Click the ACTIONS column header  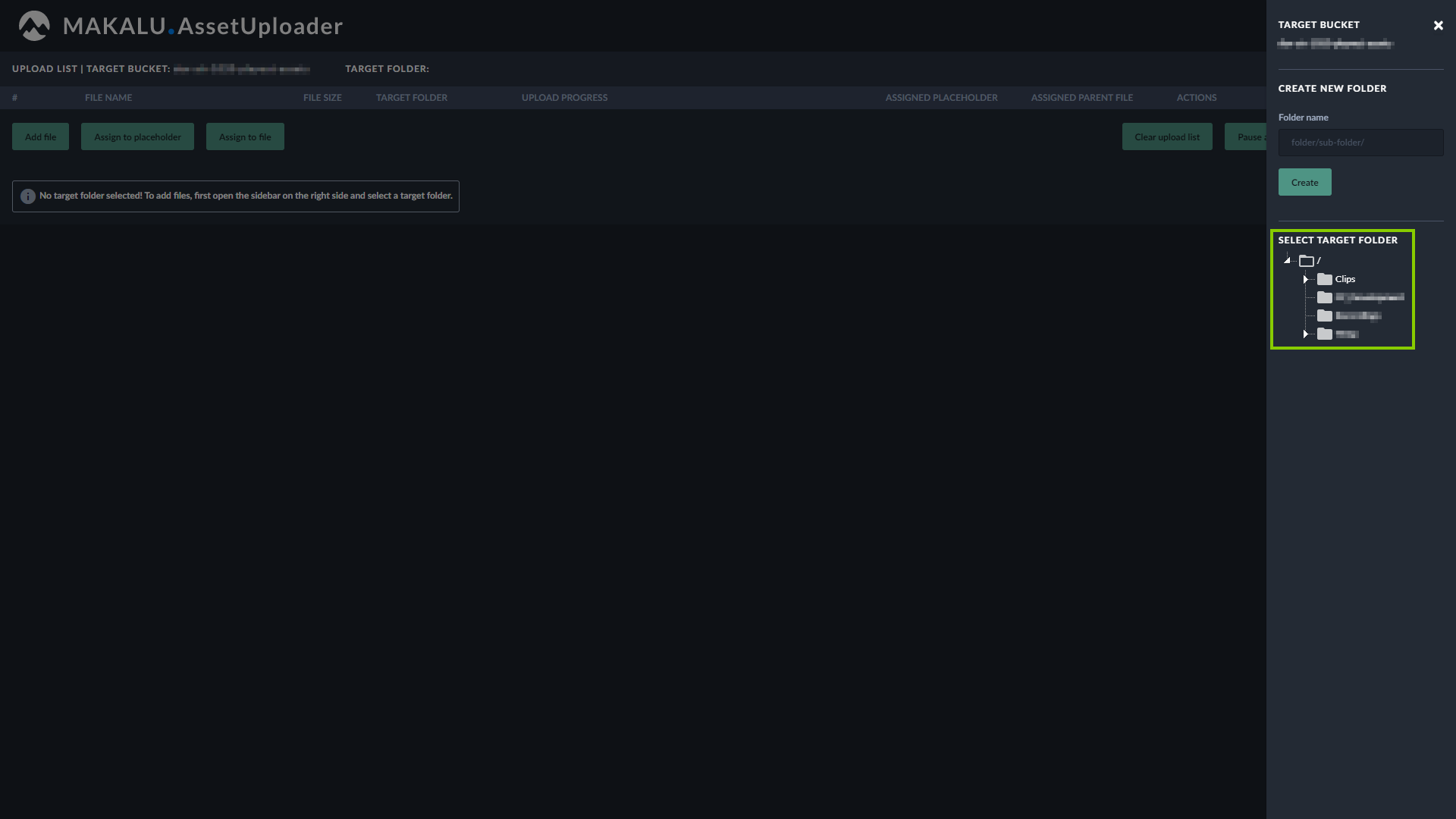pyautogui.click(x=1197, y=98)
